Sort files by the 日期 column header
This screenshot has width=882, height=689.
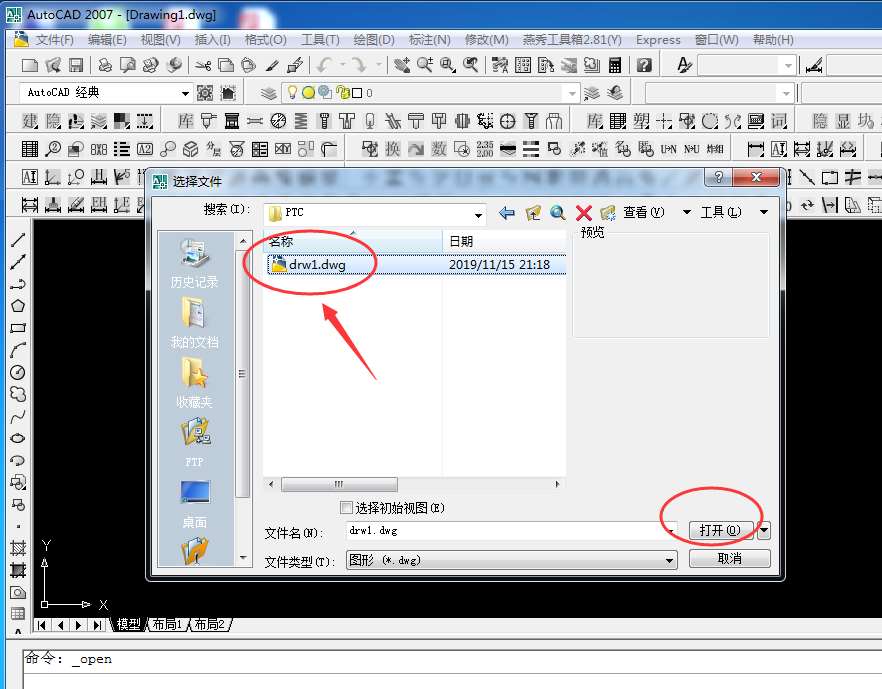504,241
